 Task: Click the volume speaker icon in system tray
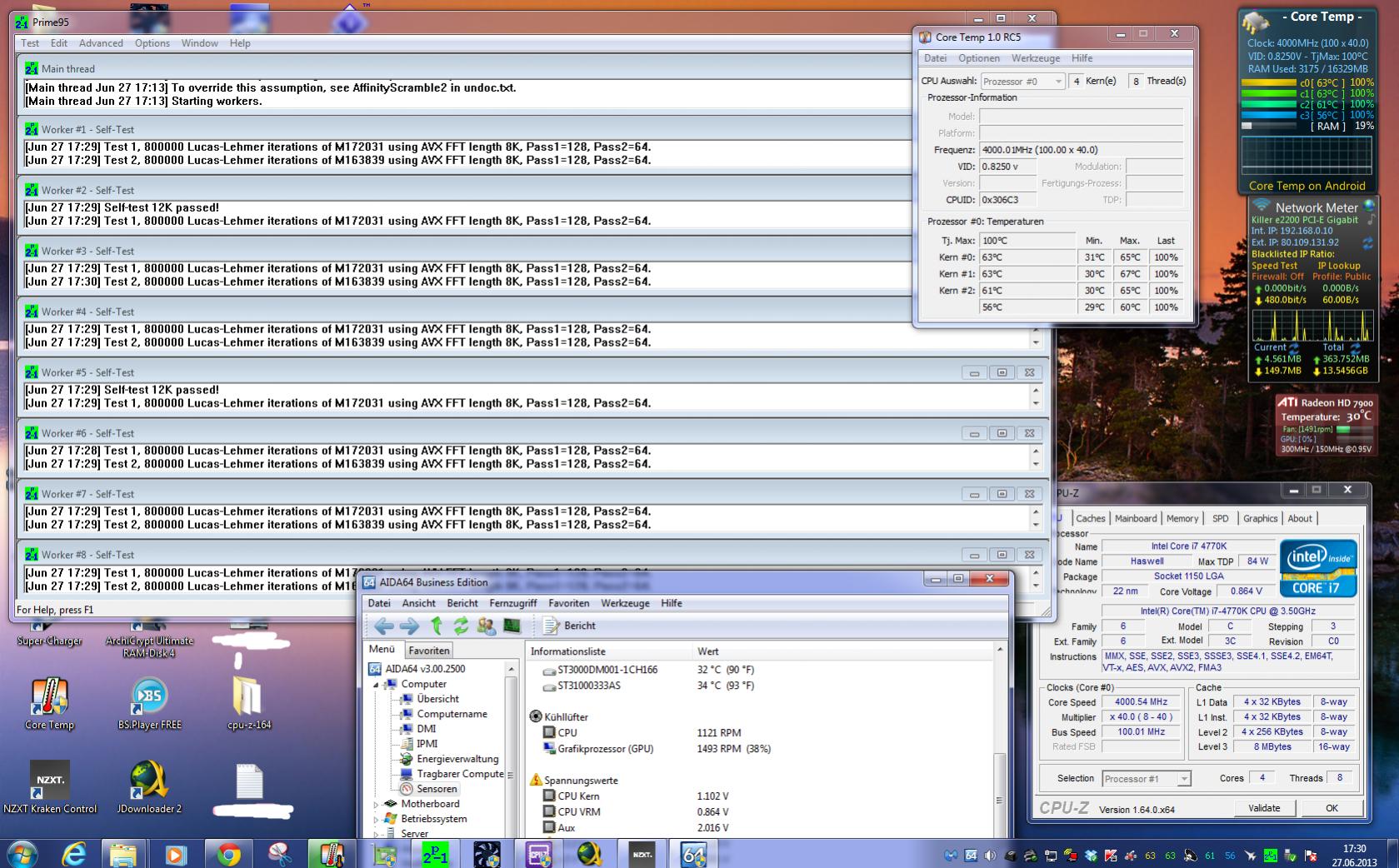point(990,856)
